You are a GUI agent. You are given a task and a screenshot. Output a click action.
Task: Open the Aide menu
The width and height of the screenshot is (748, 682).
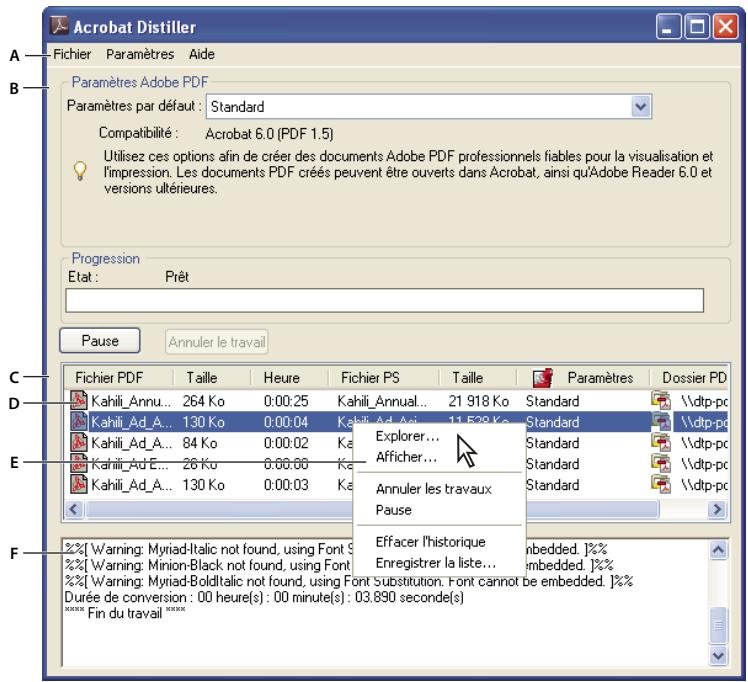tap(201, 54)
